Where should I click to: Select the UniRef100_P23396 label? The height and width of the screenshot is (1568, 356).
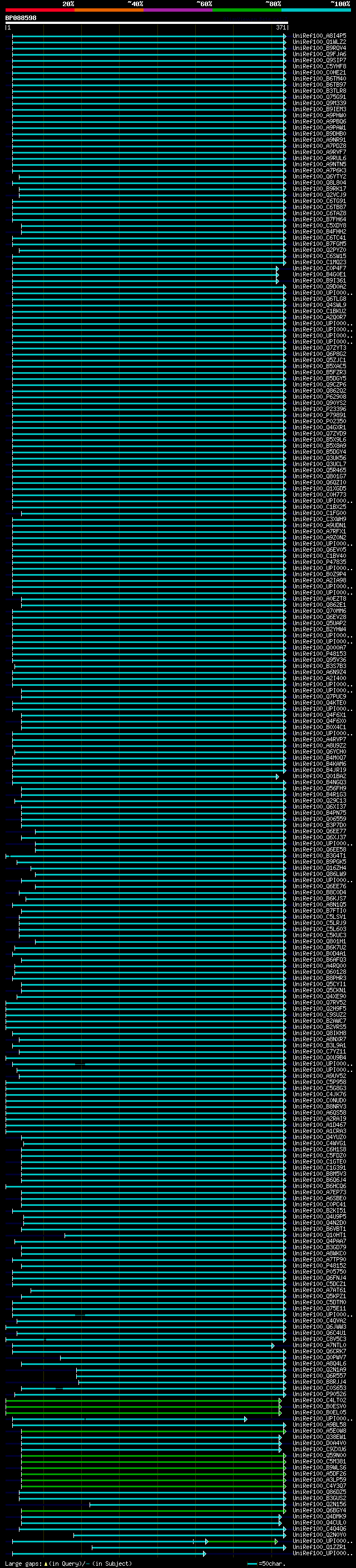[x=319, y=409]
